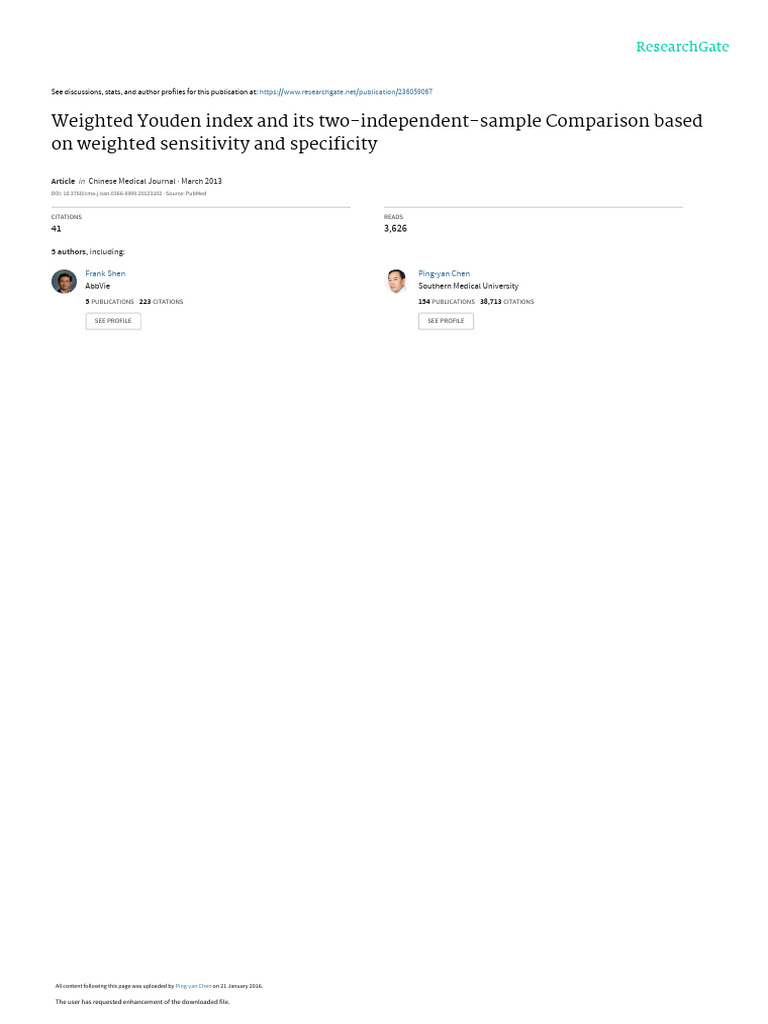Open the Frank Shen author name link
Viewport: 768px width, 1024px height.
pos(105,273)
